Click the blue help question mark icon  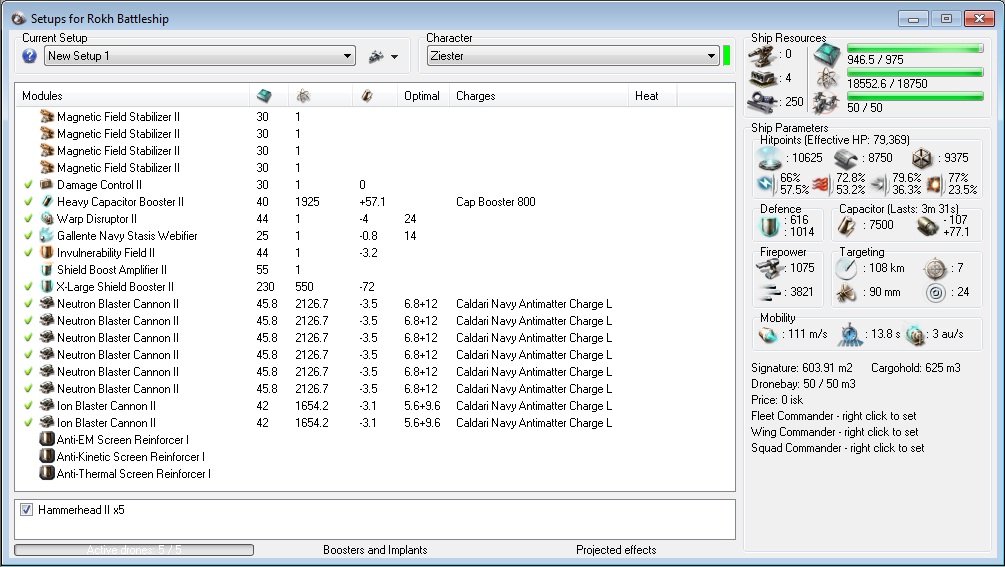pos(30,57)
